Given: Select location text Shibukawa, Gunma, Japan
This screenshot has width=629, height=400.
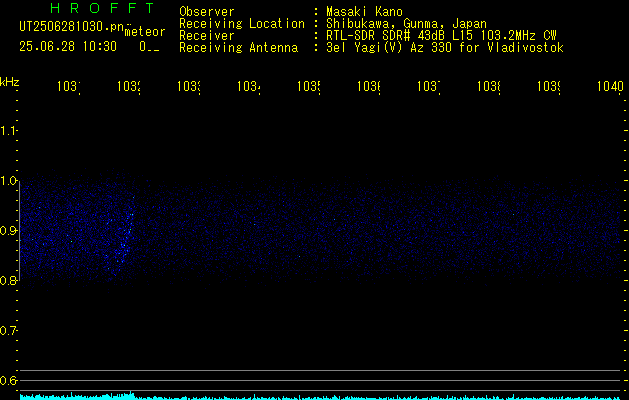Looking at the screenshot, I should [406, 24].
